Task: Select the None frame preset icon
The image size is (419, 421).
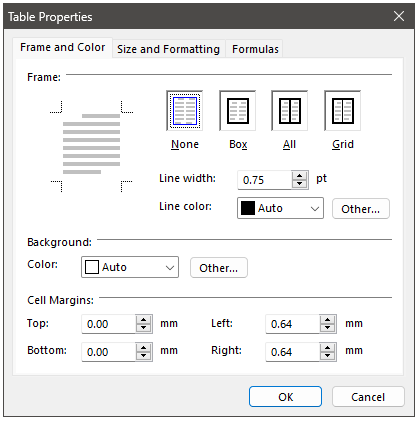Action: (185, 111)
